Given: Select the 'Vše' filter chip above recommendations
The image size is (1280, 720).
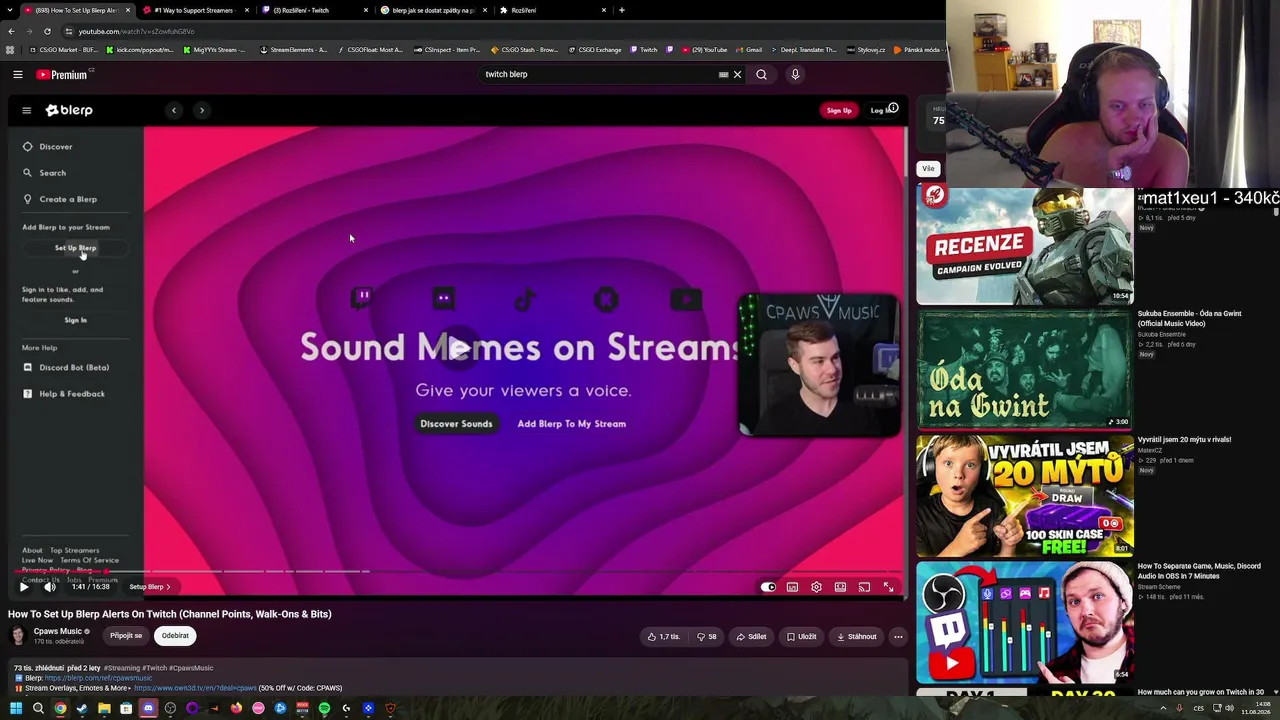Looking at the screenshot, I should coord(928,169).
